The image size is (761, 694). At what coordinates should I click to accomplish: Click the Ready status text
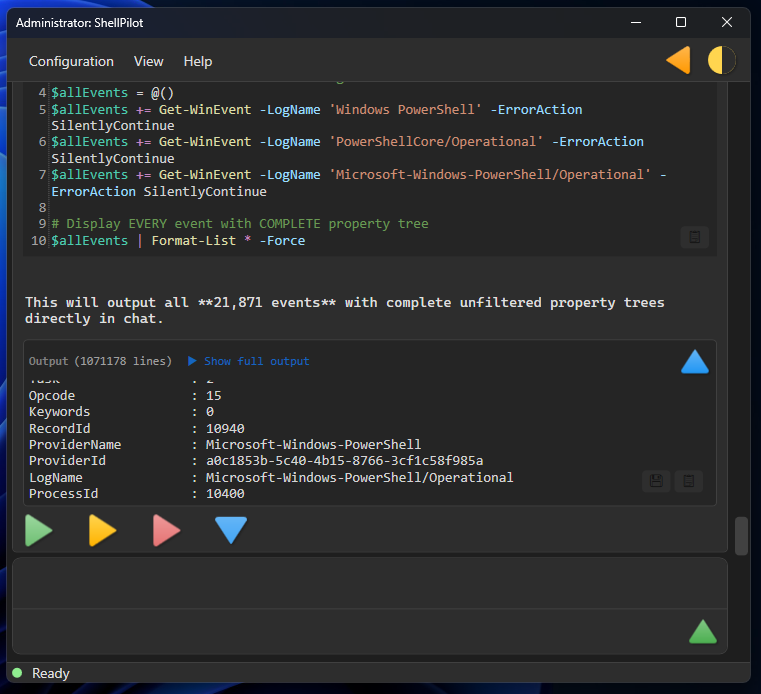pos(51,673)
